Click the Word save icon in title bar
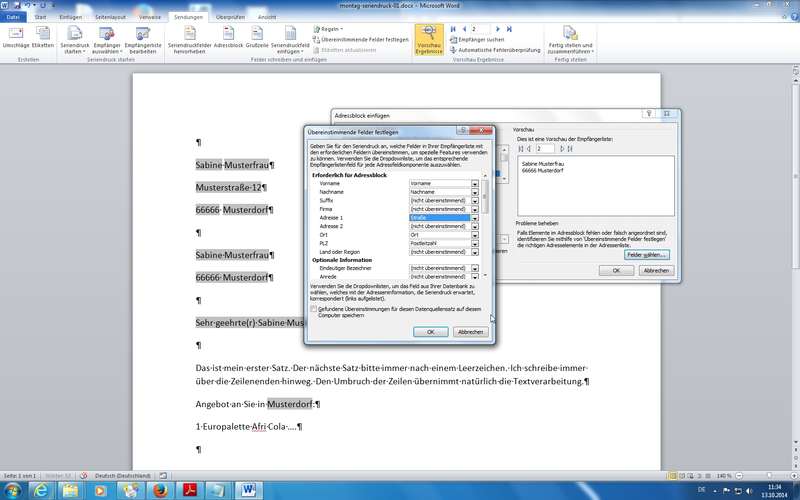 click(x=17, y=5)
